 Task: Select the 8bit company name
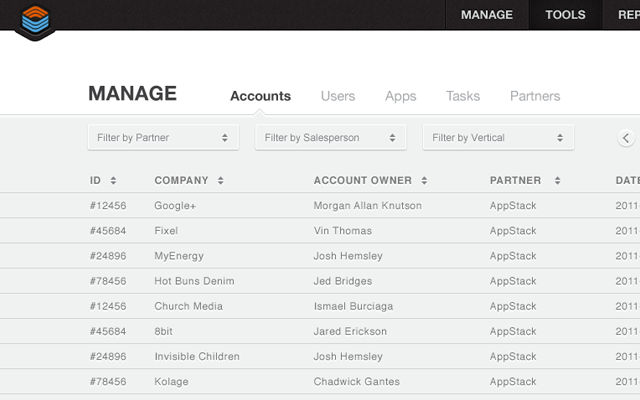click(163, 331)
